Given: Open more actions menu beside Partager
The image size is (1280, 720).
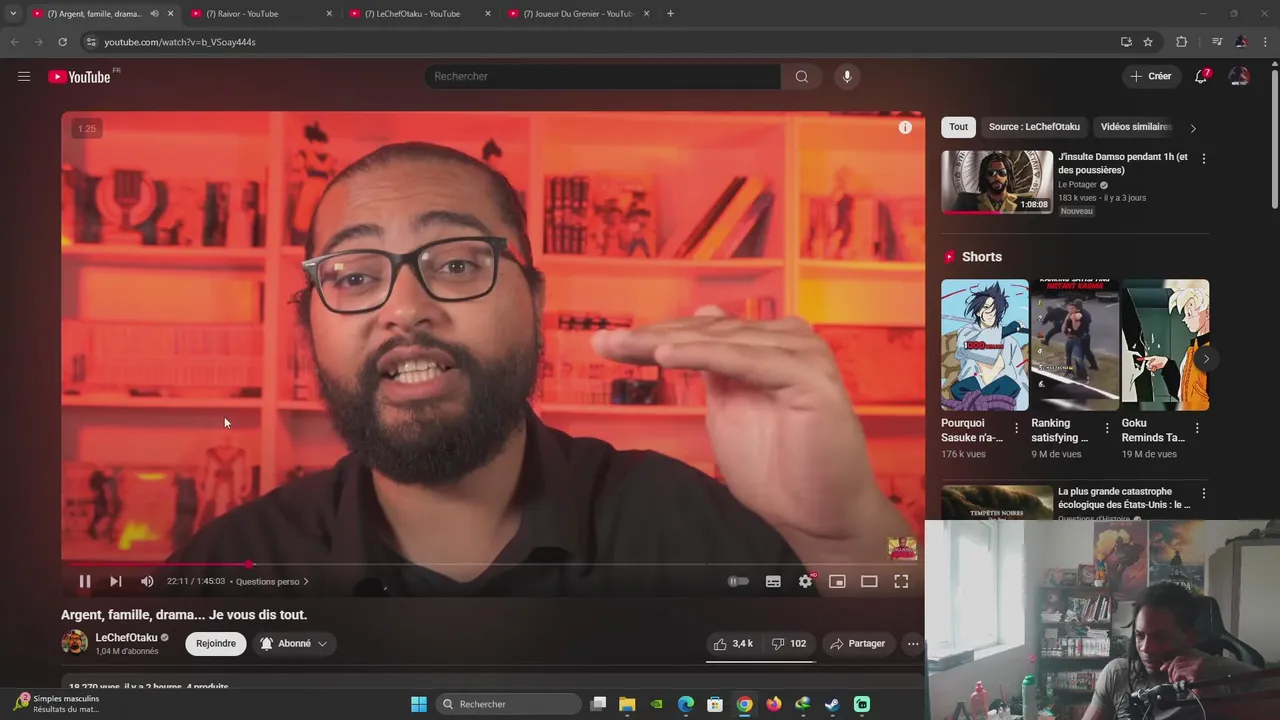Looking at the screenshot, I should 913,644.
